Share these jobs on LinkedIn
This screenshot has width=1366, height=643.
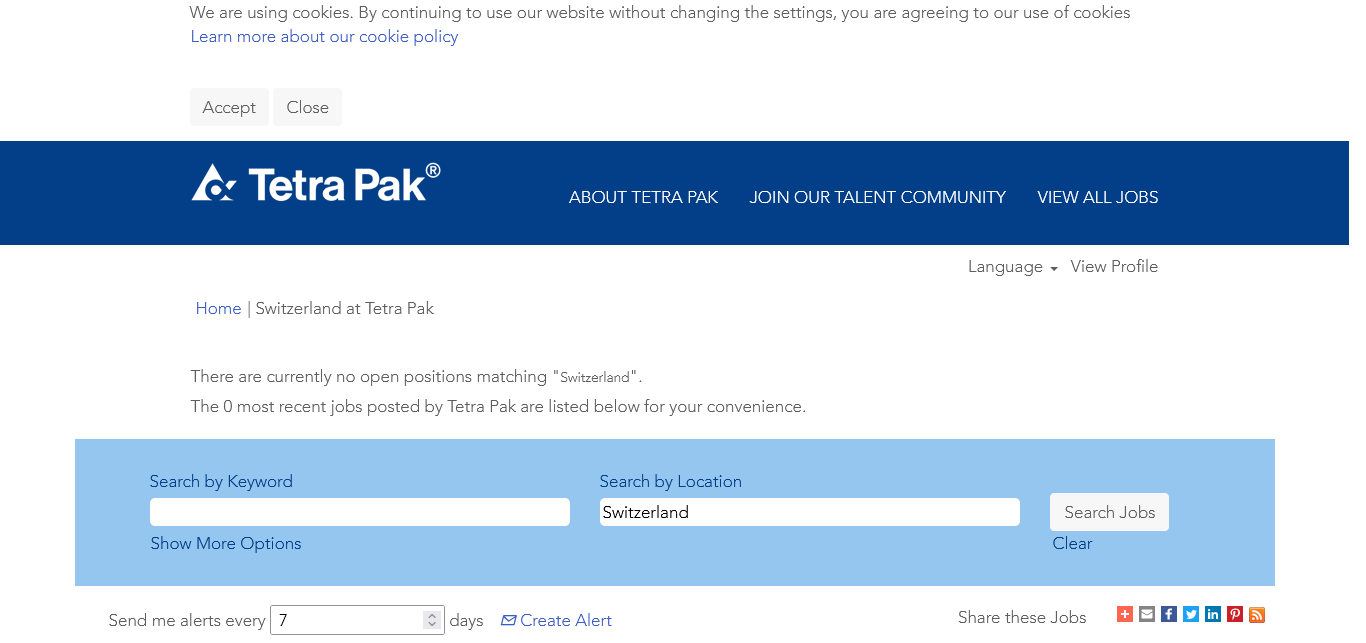click(x=1213, y=615)
